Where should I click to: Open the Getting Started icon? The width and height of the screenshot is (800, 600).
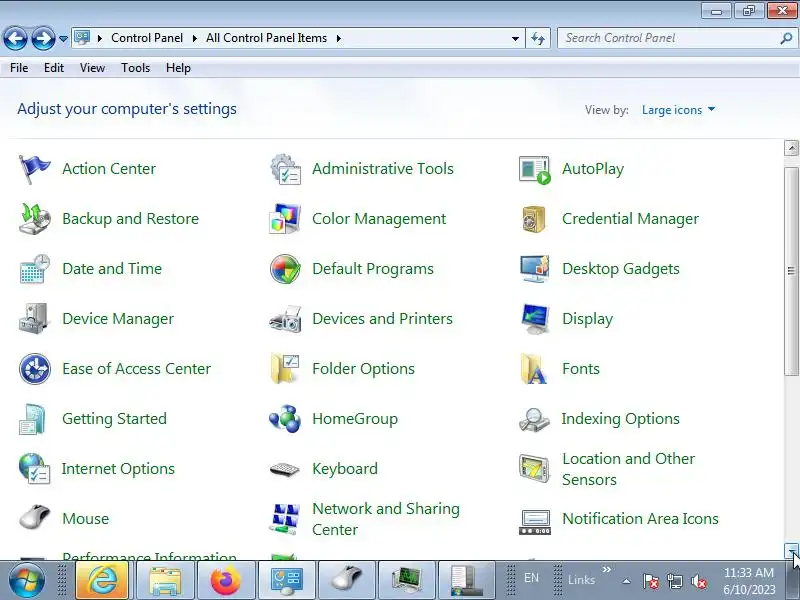[x=33, y=419]
